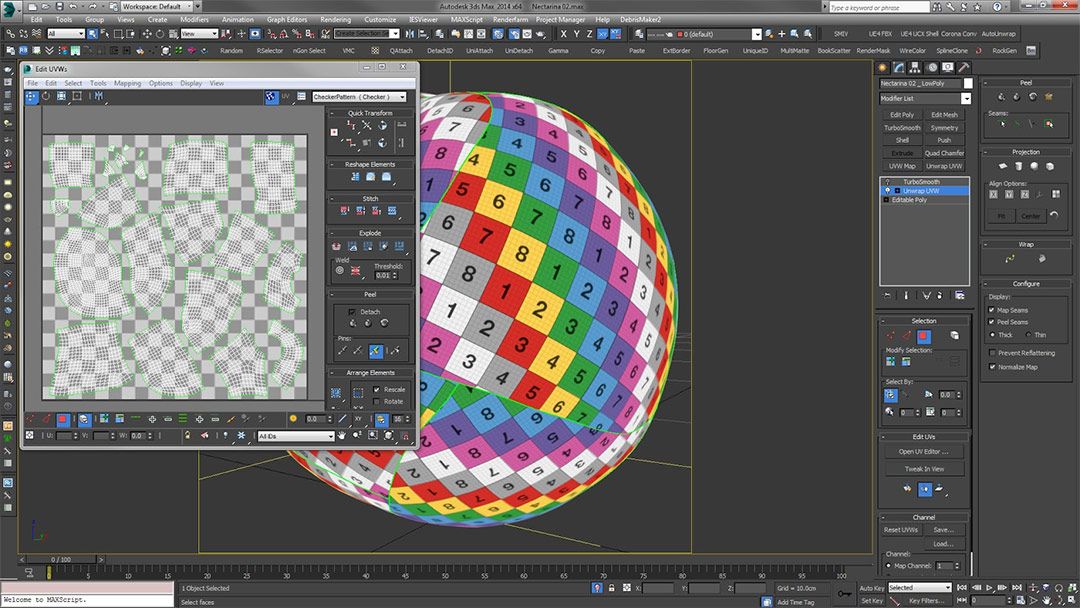
Task: Click the Reset UVWs button
Action: click(x=901, y=530)
